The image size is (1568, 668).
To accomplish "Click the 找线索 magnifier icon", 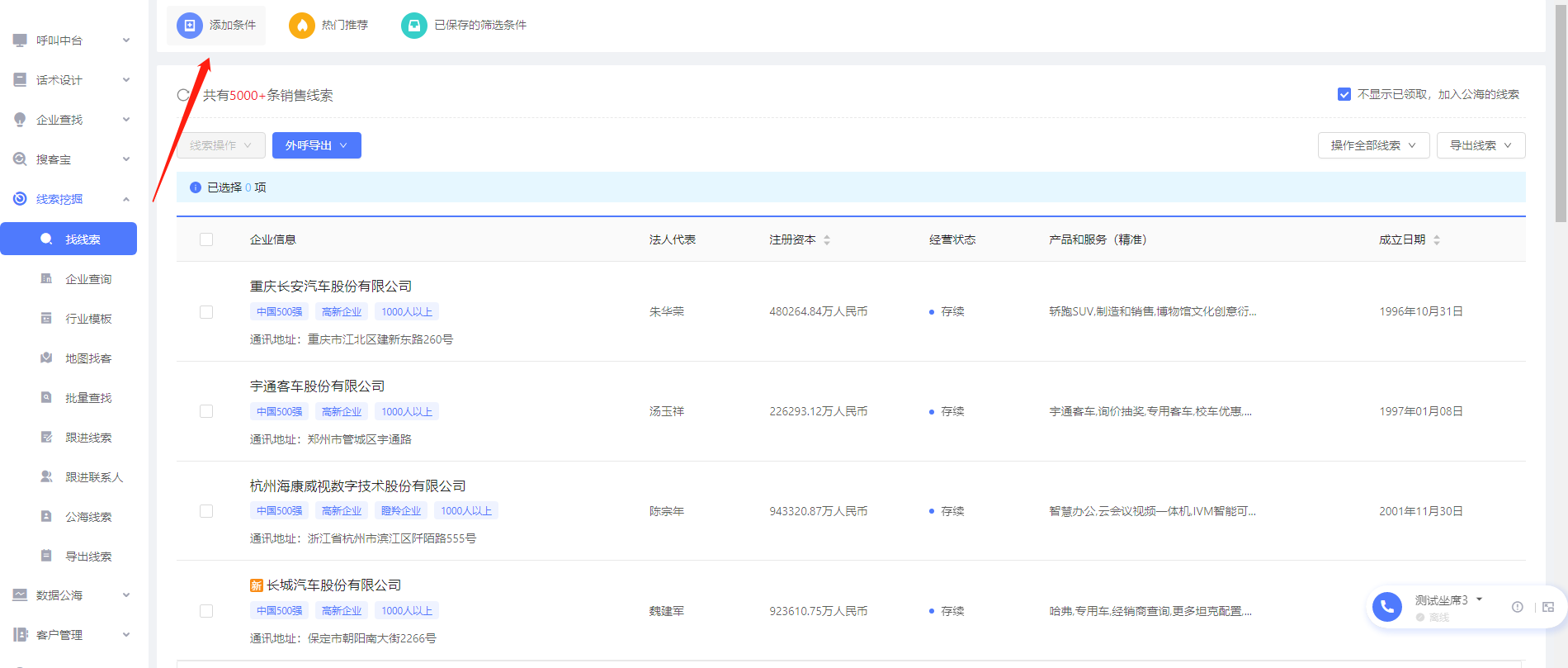I will (x=46, y=239).
